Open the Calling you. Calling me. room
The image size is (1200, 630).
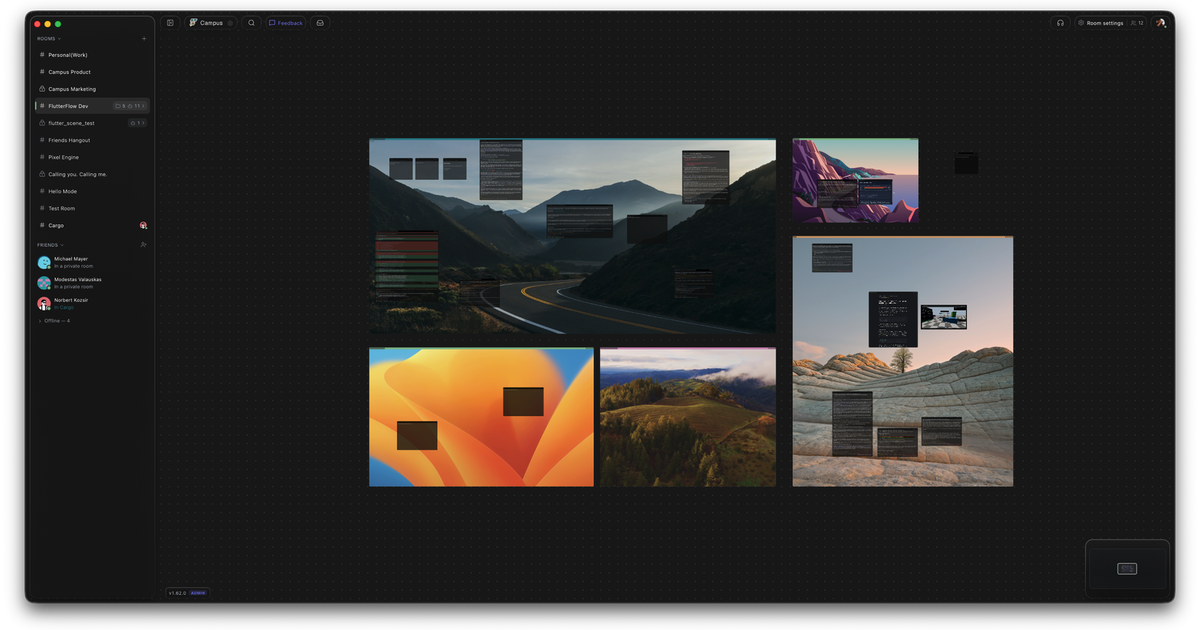tap(91, 174)
